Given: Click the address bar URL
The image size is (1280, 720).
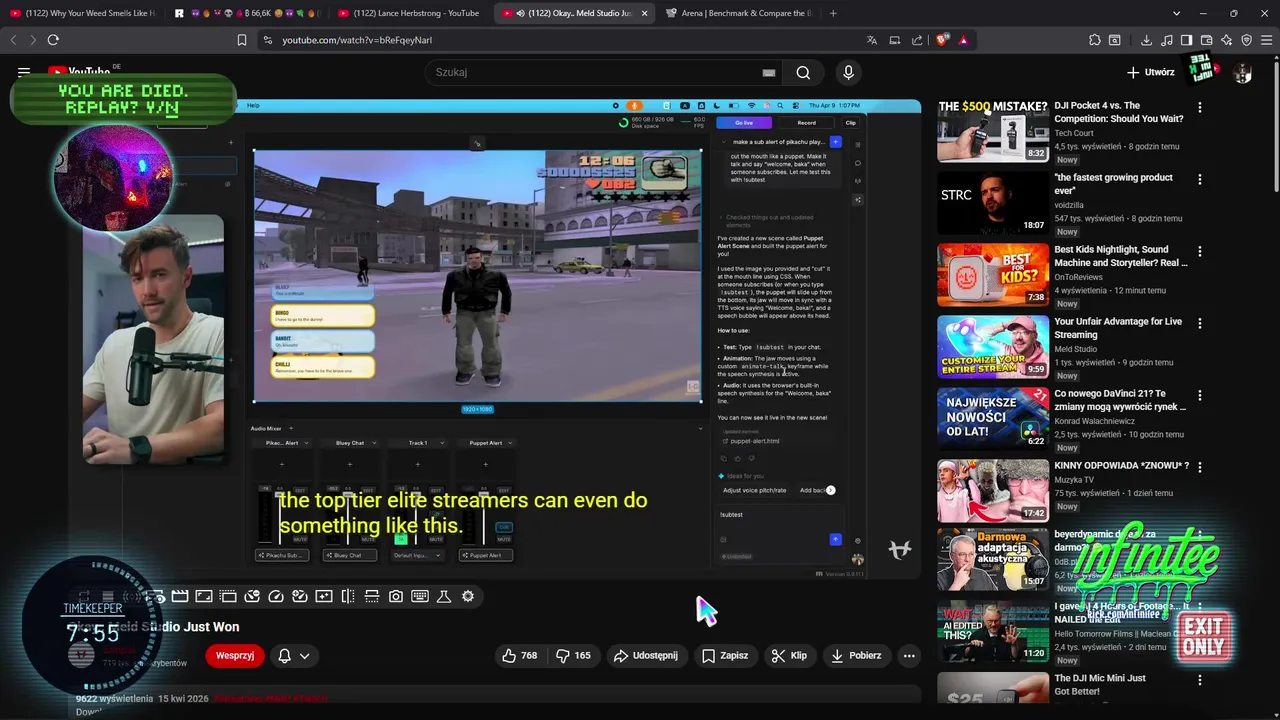Looking at the screenshot, I should [x=357, y=40].
